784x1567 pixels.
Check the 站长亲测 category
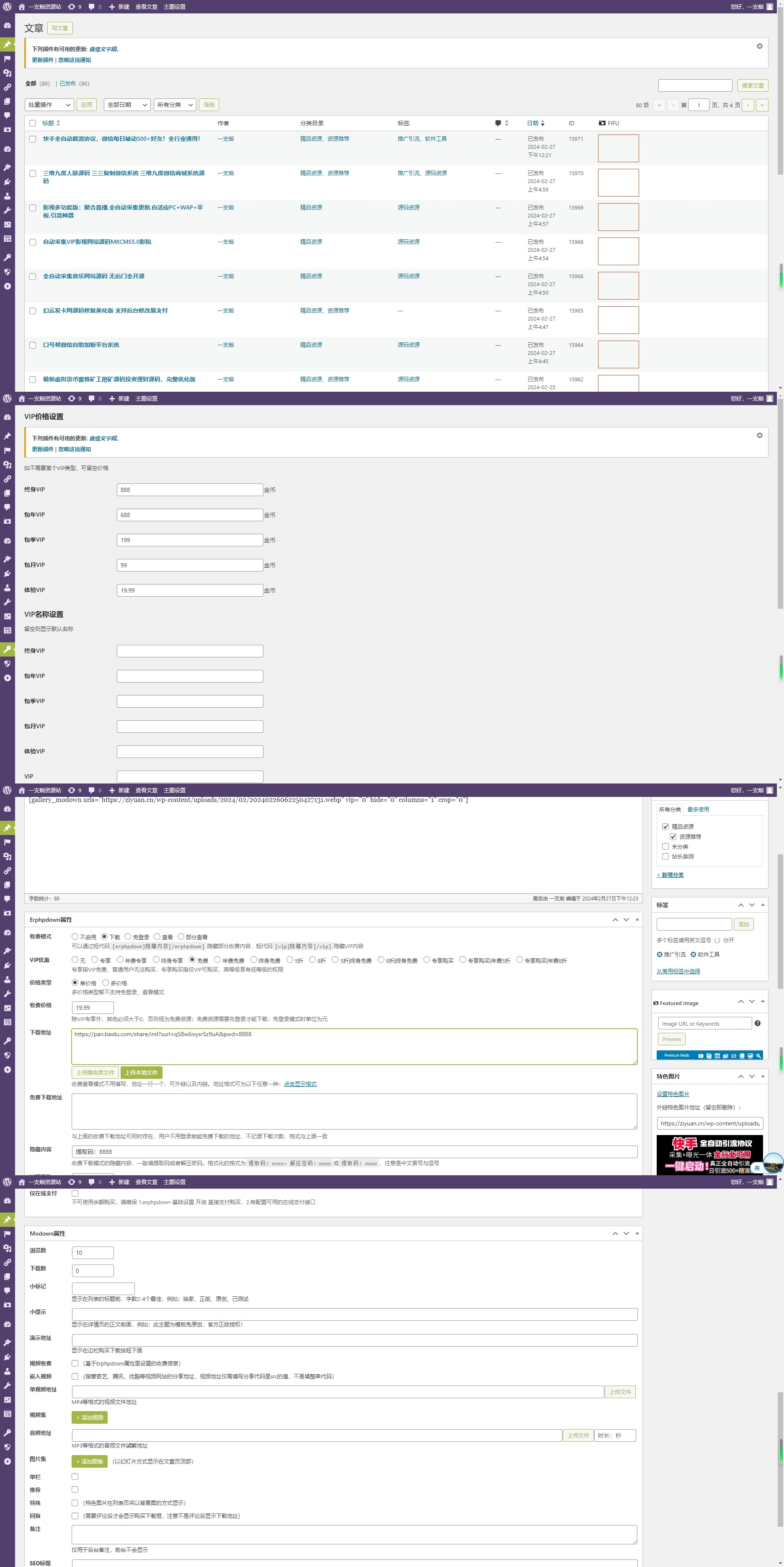coord(665,856)
